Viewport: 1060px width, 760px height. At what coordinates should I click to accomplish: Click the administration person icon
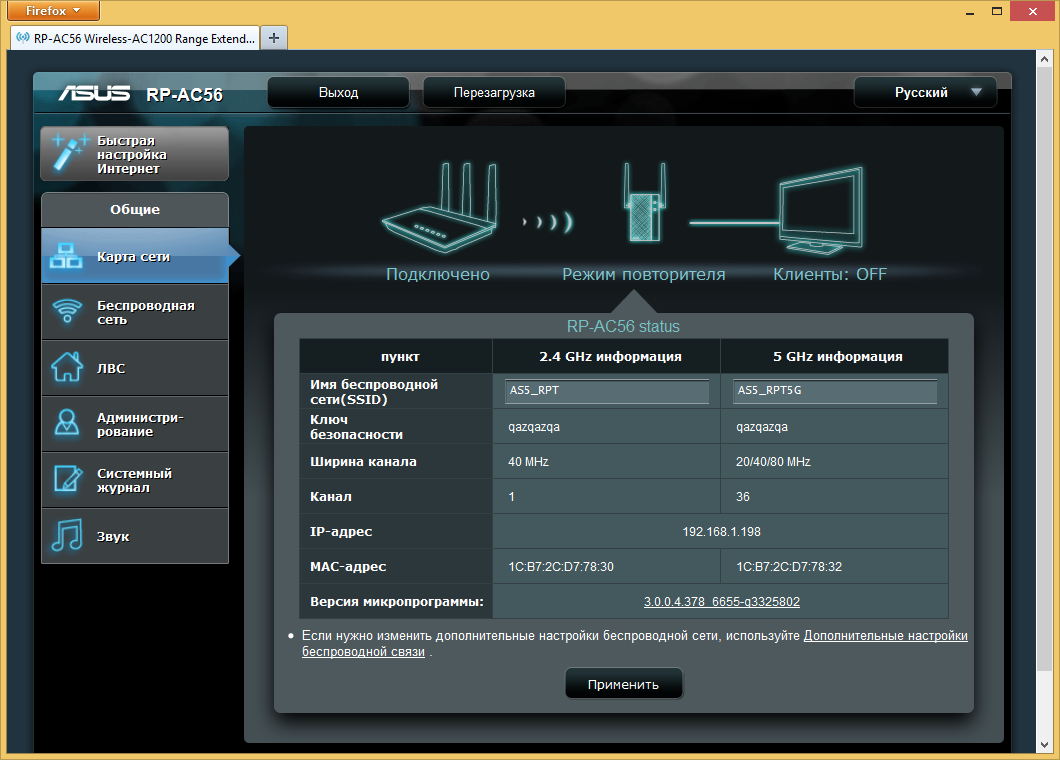[67, 423]
